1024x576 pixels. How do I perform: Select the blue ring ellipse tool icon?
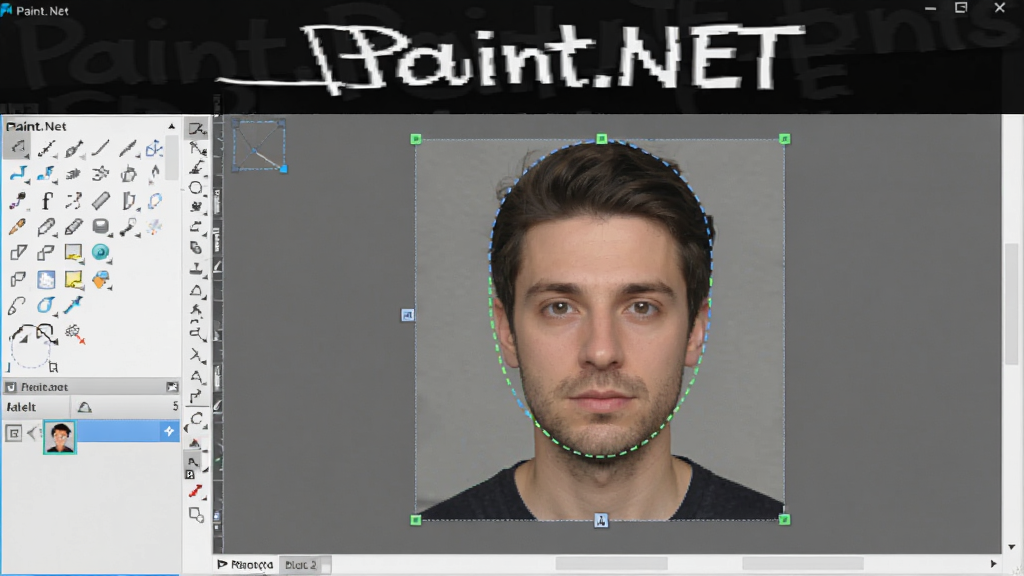point(155,200)
